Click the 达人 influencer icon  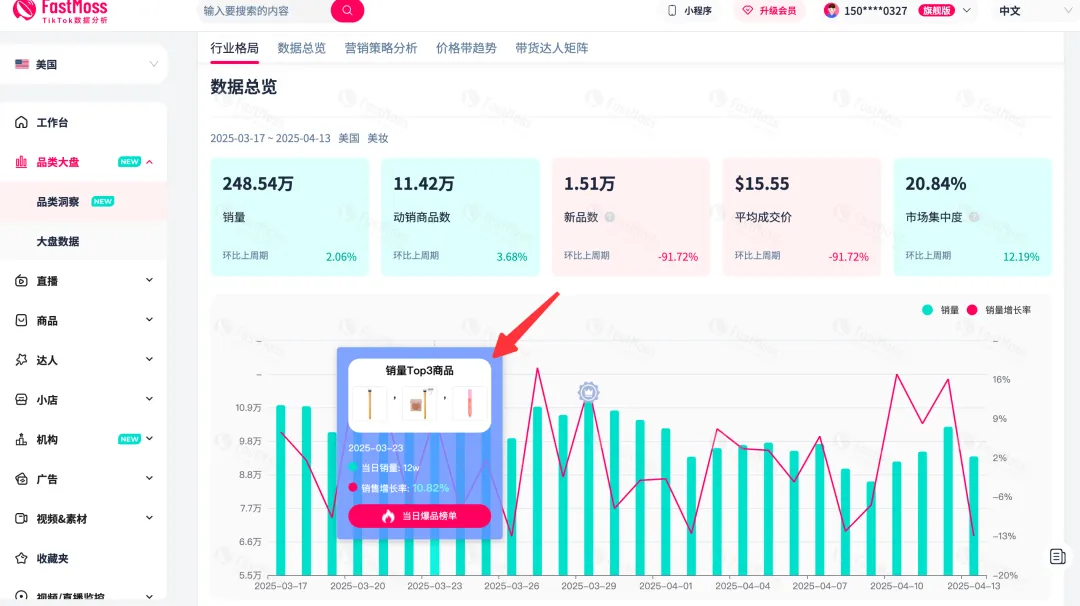pyautogui.click(x=21, y=360)
